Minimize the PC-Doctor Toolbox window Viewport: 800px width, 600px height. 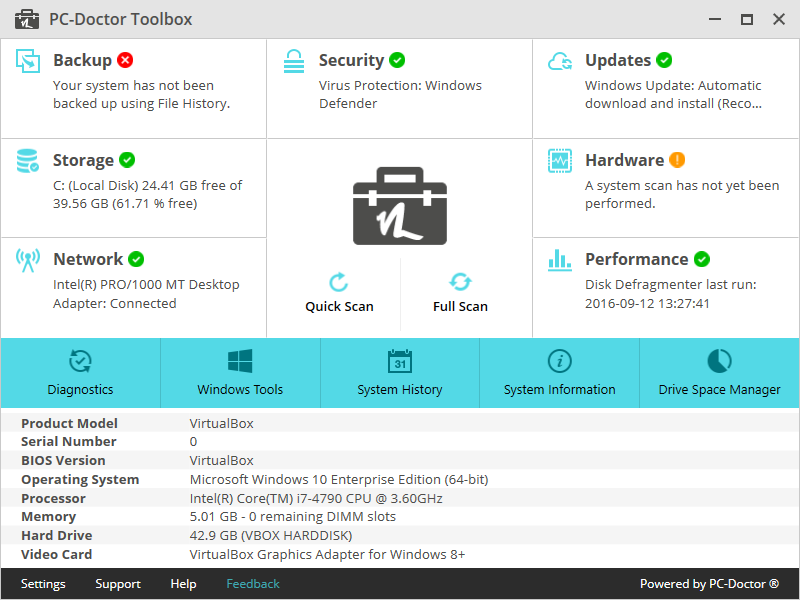coord(715,19)
